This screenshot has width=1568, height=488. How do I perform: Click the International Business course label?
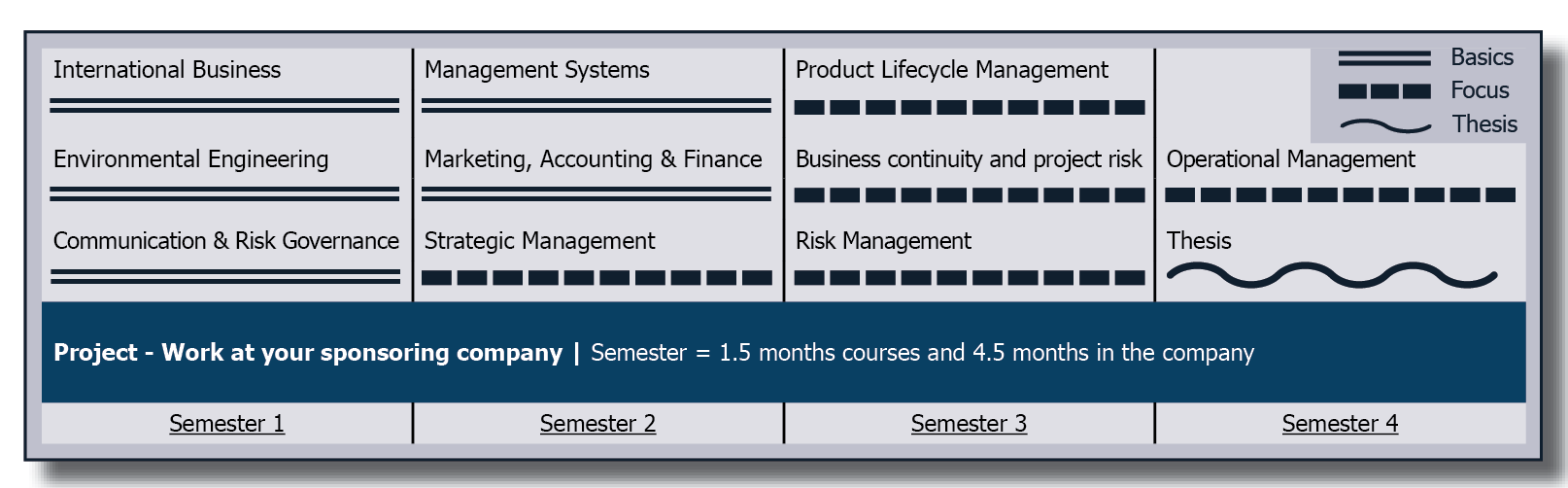167,70
